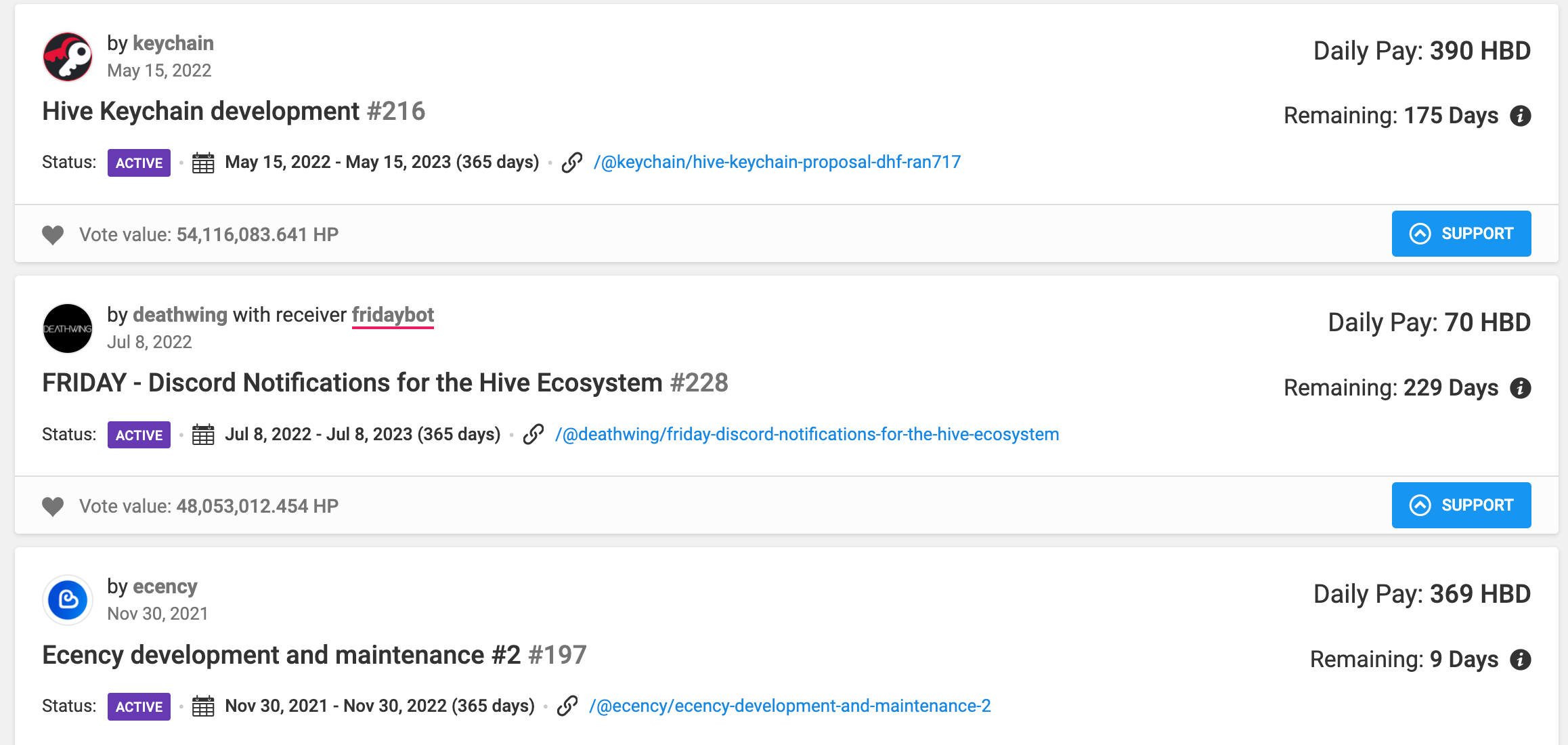The width and height of the screenshot is (1568, 745).
Task: Click the ecency avatar image
Action: (68, 600)
